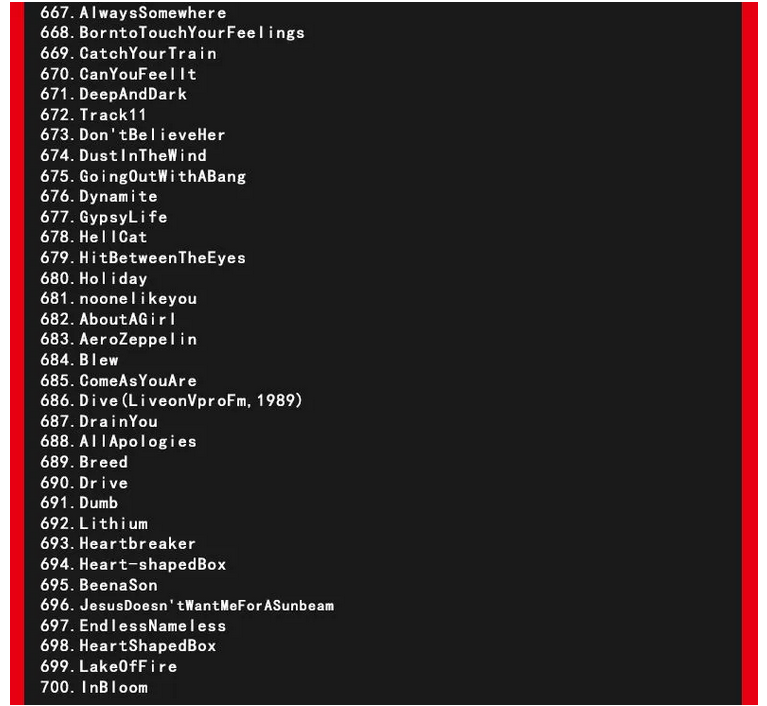Pick song 674 DustInTheWind
The width and height of the screenshot is (767, 706).
tap(123, 156)
